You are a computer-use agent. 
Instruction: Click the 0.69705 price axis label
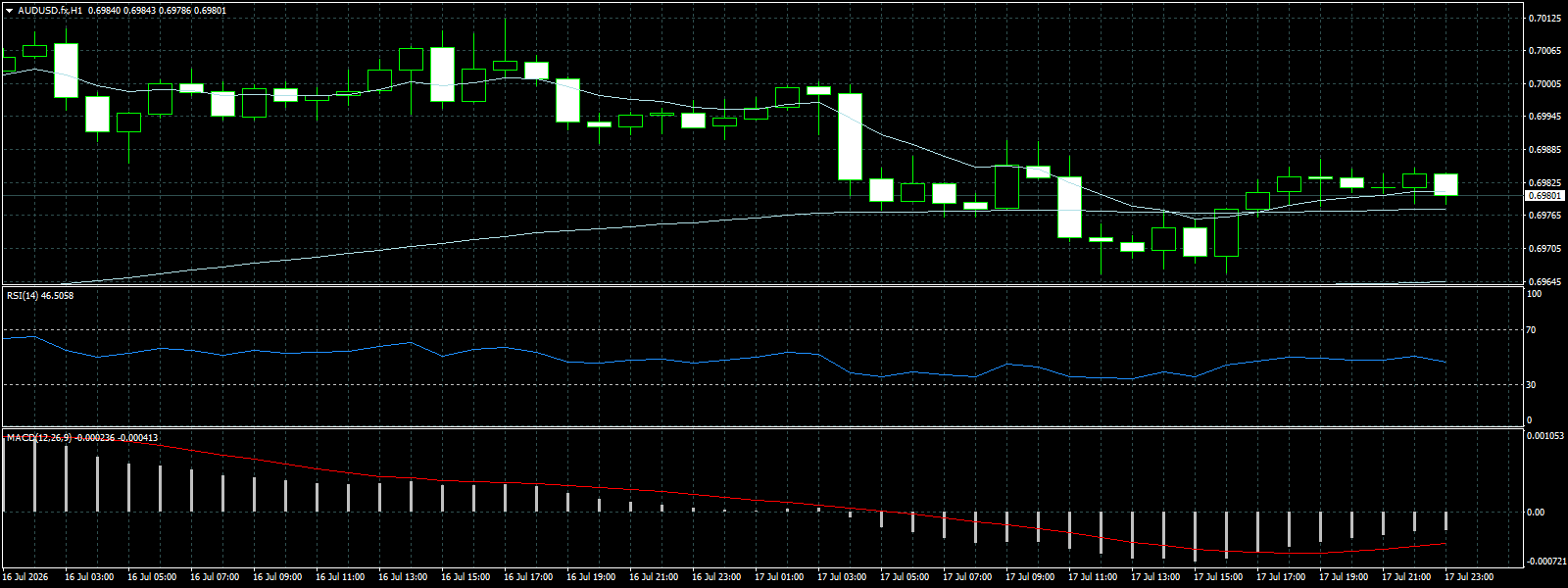coord(1544,249)
